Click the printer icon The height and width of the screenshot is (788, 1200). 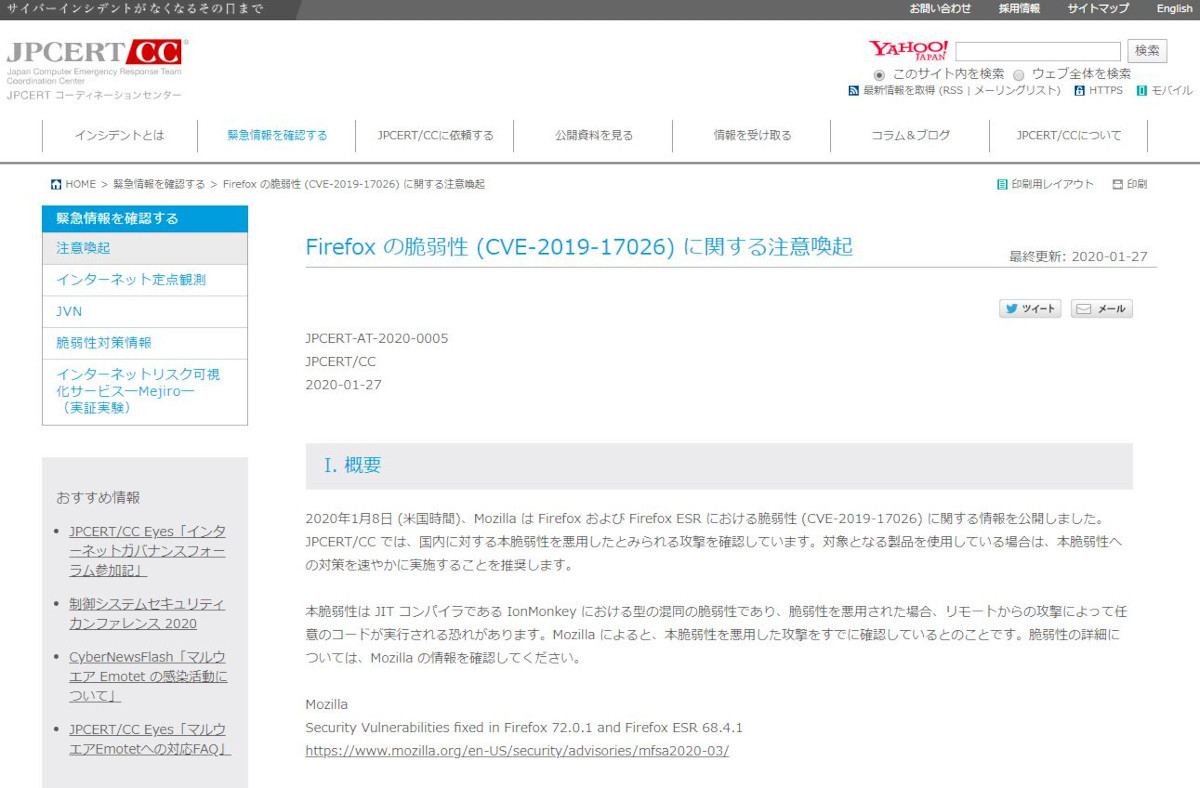1118,184
